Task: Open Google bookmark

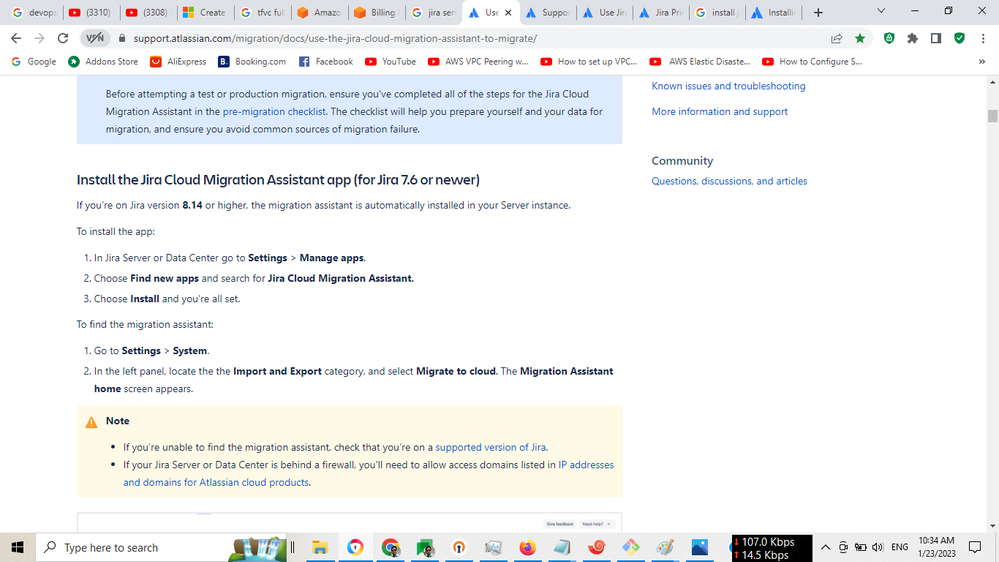Action: coord(34,62)
